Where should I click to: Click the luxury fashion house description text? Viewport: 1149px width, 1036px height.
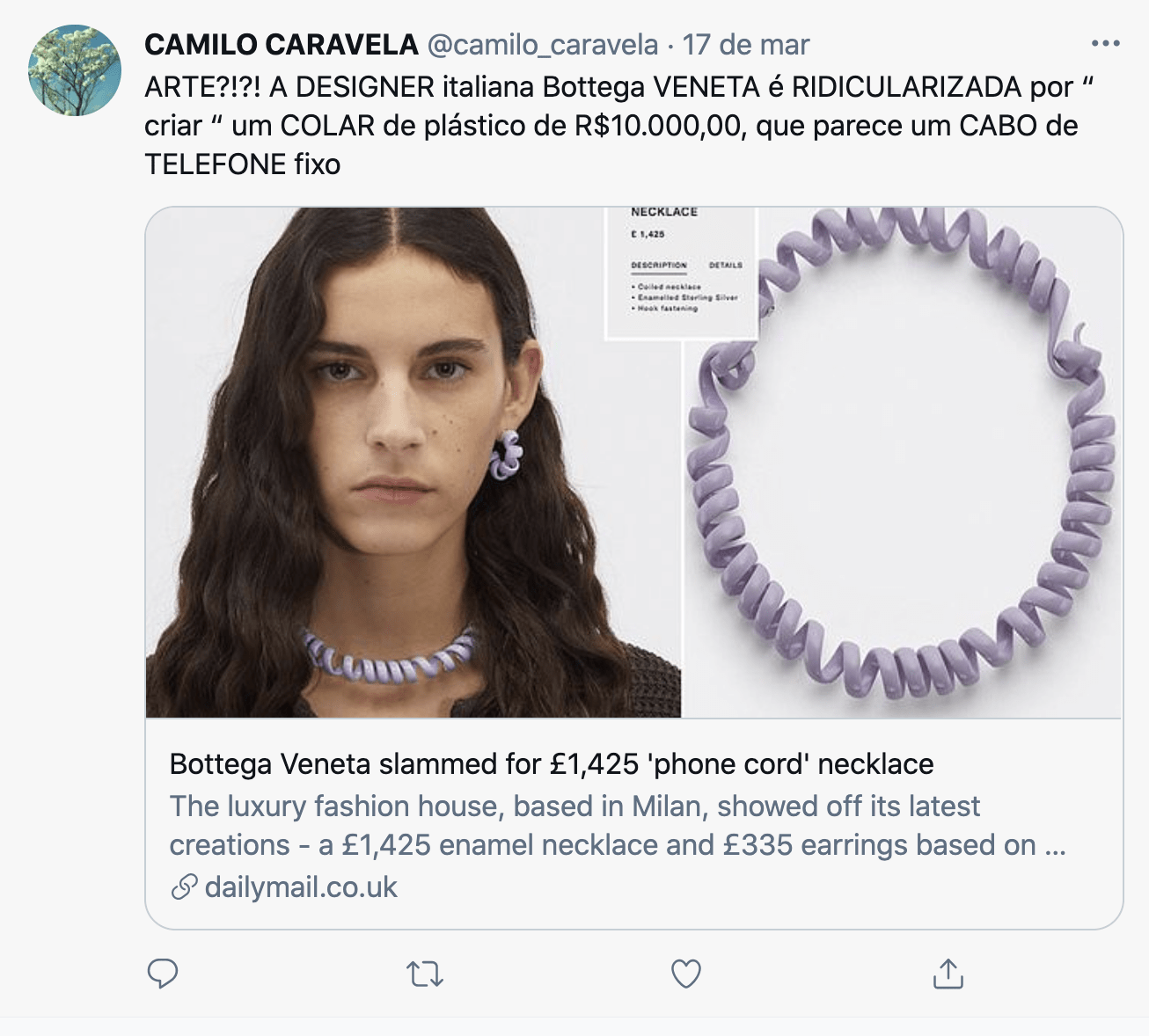tap(618, 825)
